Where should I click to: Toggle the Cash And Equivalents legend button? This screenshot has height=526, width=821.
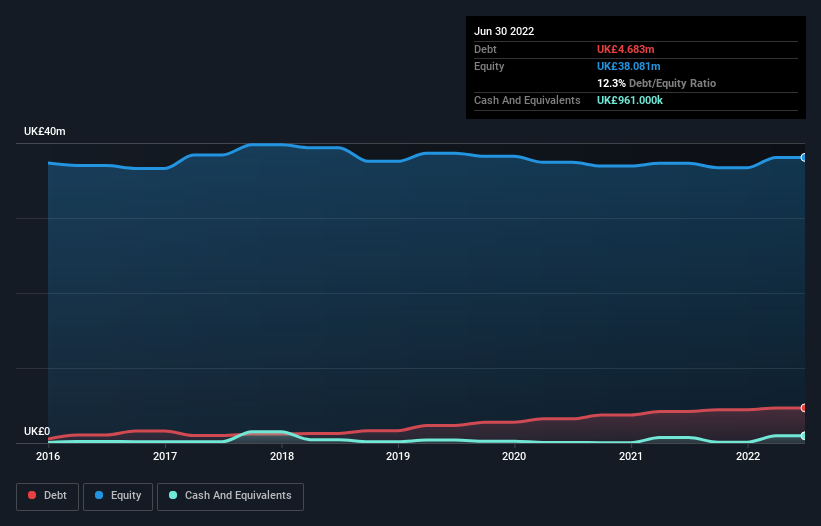click(230, 496)
